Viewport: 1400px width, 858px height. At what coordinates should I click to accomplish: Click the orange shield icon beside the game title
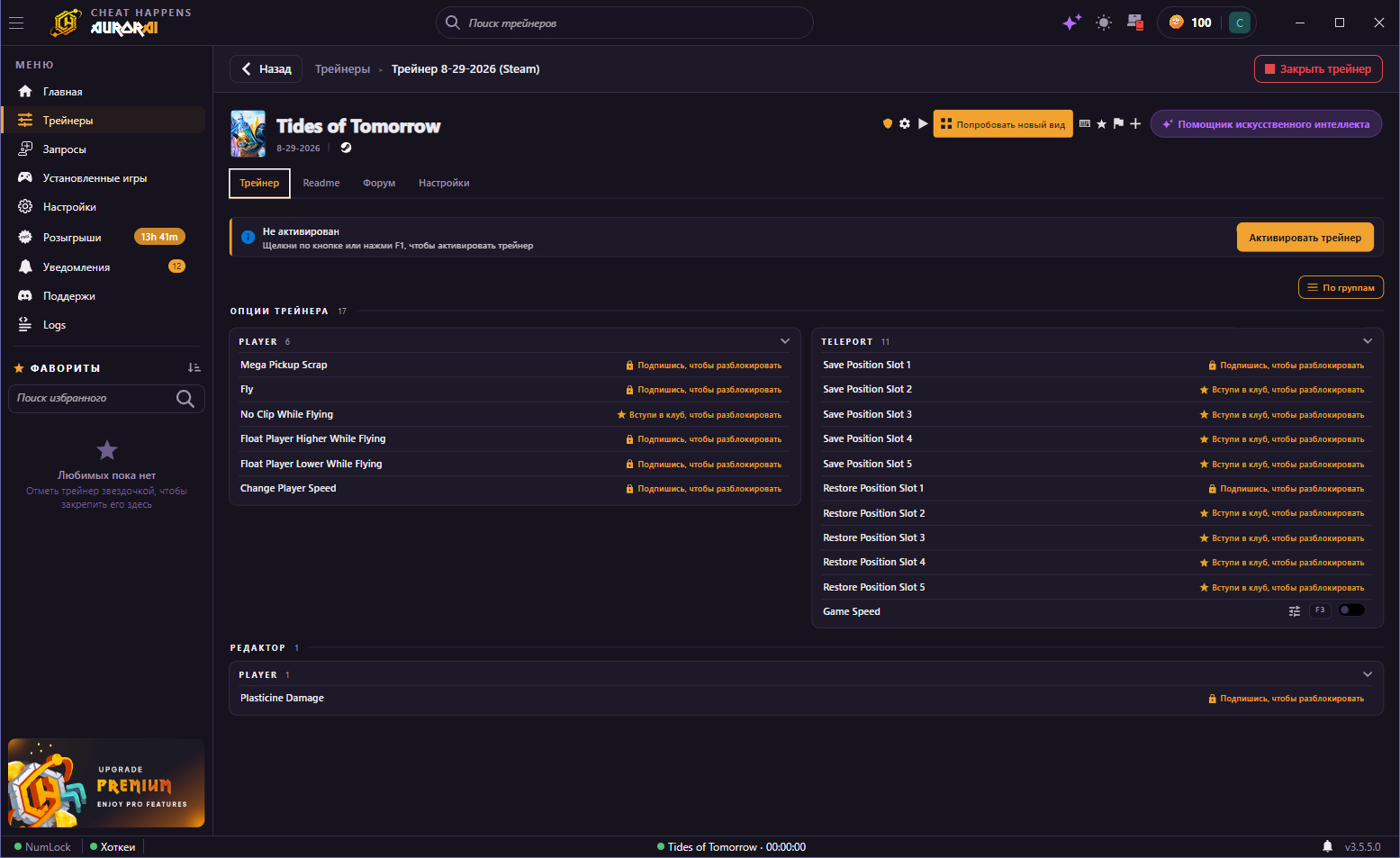pos(888,124)
